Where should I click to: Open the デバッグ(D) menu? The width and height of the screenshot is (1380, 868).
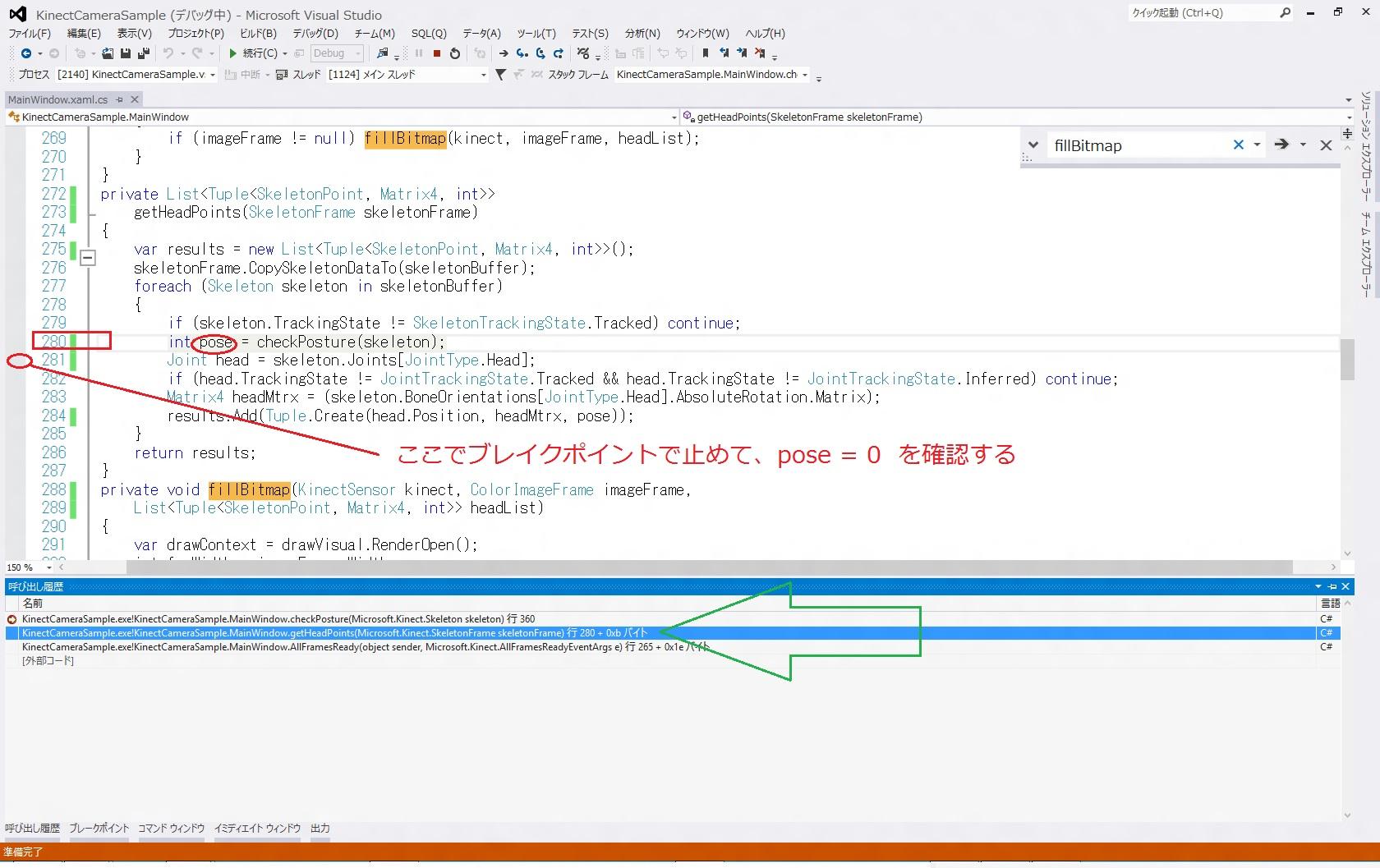click(x=315, y=34)
